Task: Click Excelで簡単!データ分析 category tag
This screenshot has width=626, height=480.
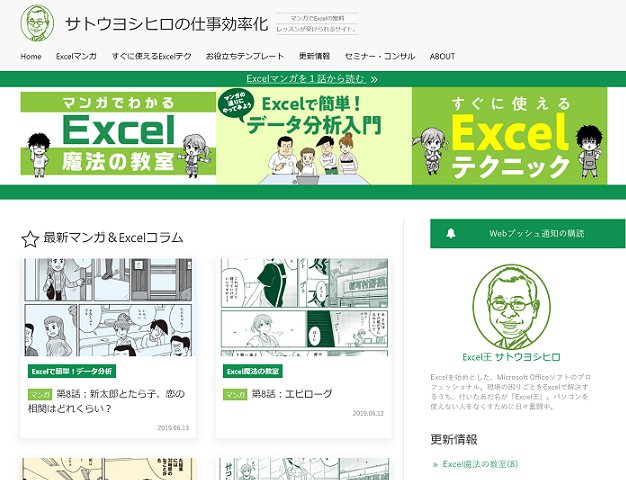Action: point(72,371)
